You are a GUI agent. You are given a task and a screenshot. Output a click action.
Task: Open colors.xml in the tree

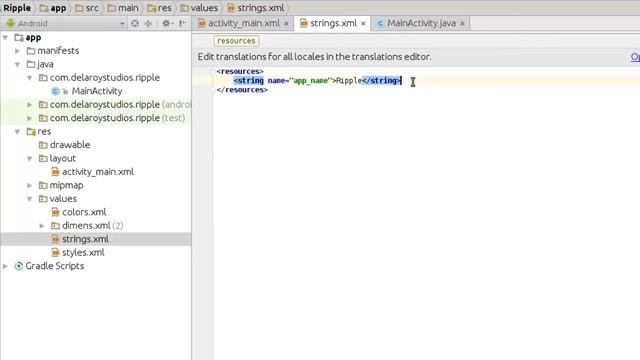click(x=84, y=212)
